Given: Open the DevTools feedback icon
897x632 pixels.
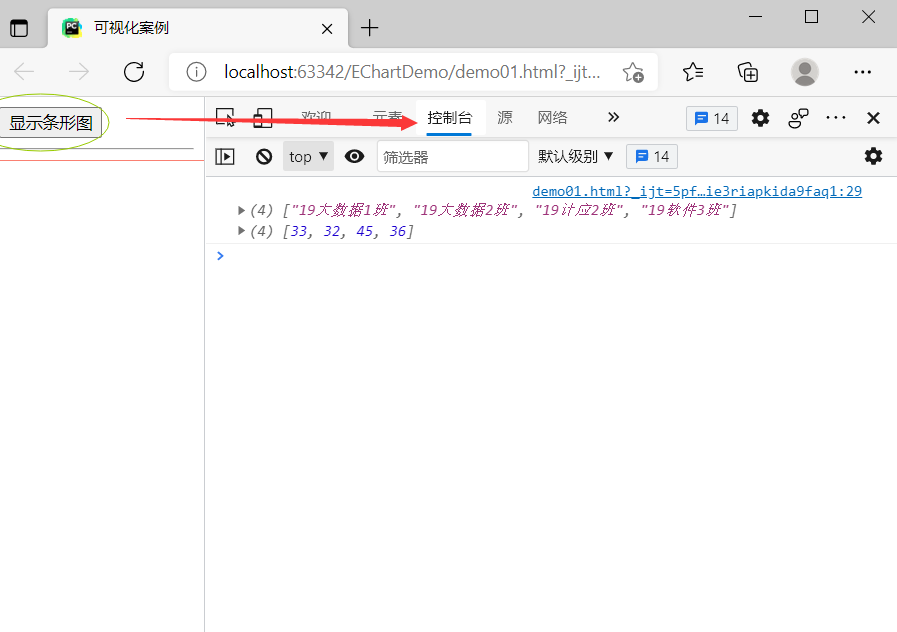Looking at the screenshot, I should (798, 118).
